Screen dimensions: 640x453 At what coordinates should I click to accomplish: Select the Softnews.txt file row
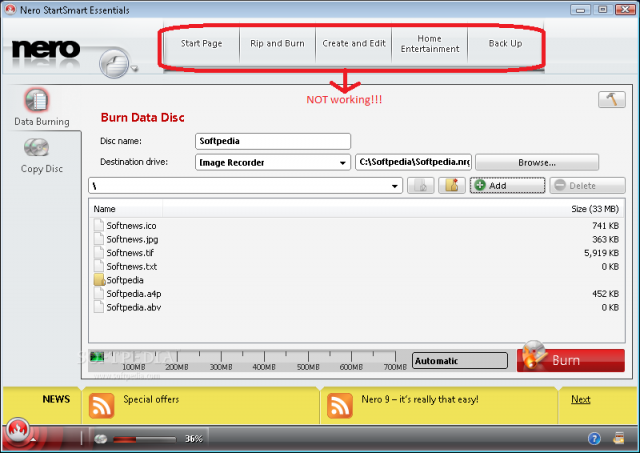click(x=356, y=266)
